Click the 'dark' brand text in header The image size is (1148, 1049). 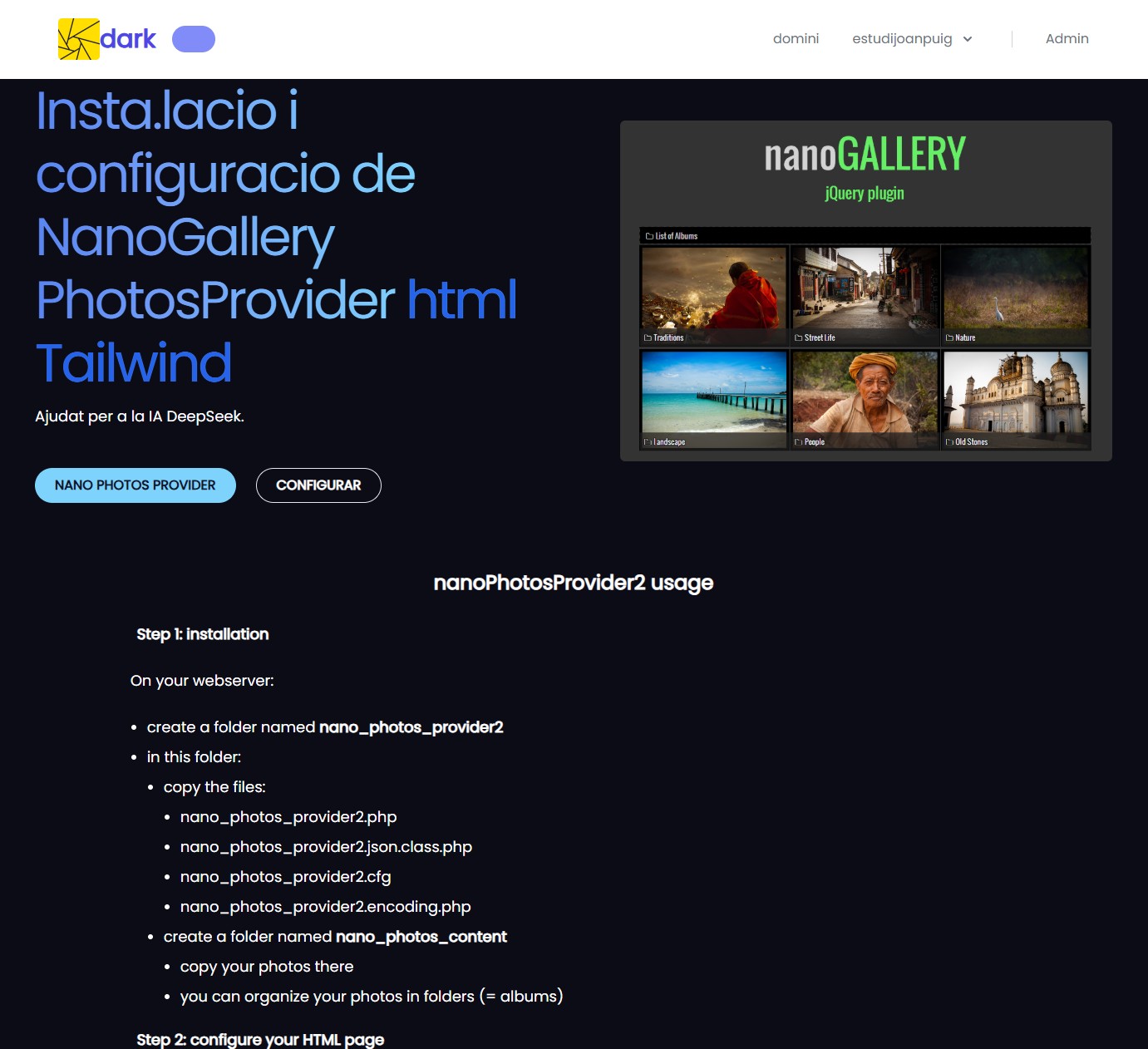[128, 39]
